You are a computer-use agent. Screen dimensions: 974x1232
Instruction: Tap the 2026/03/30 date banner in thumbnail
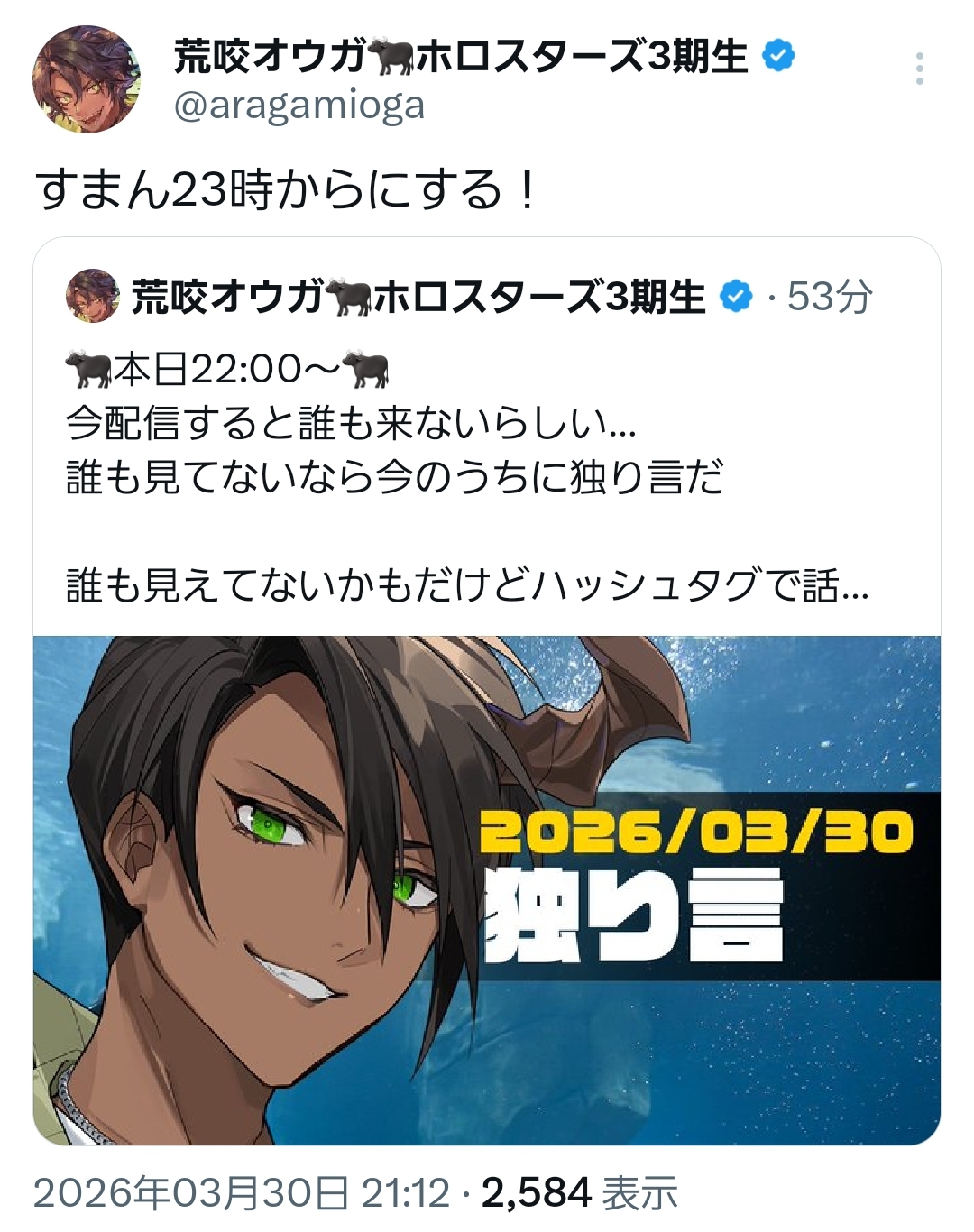(696, 832)
